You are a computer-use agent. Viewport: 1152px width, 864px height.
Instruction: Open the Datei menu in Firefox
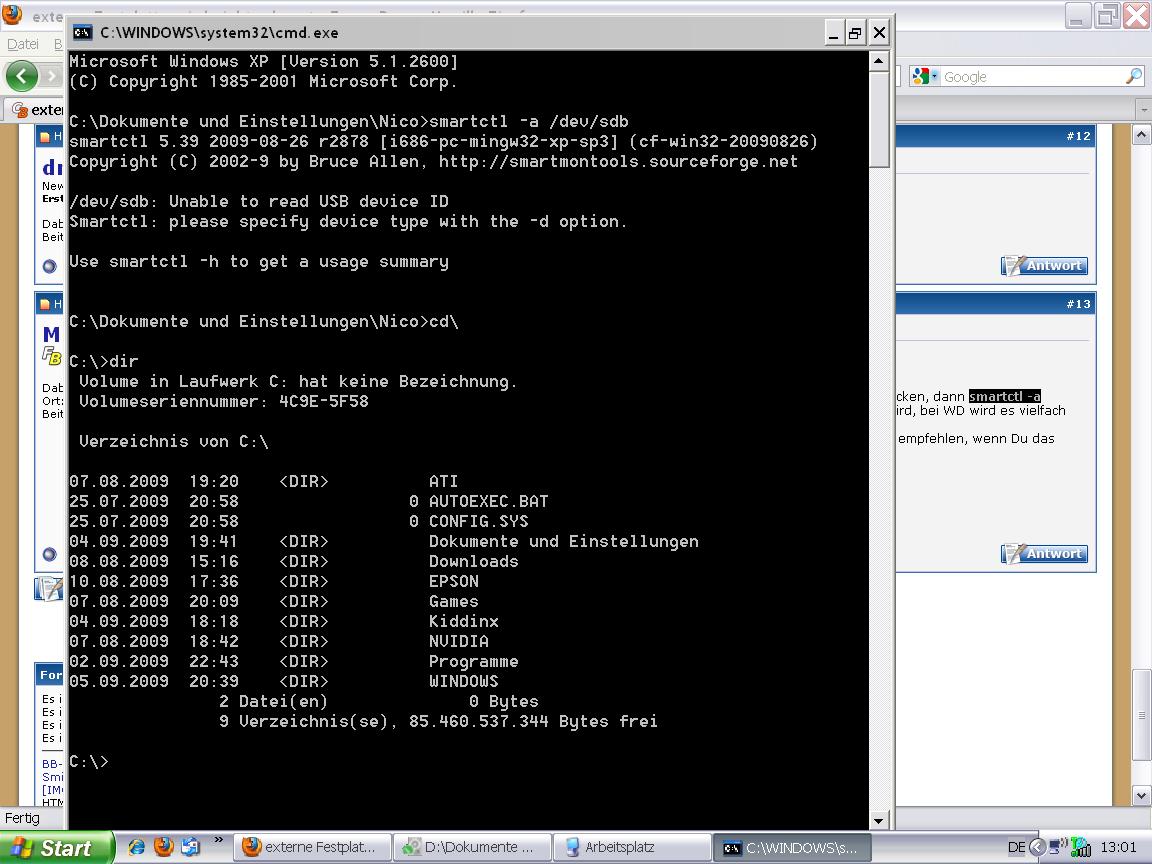click(x=23, y=44)
